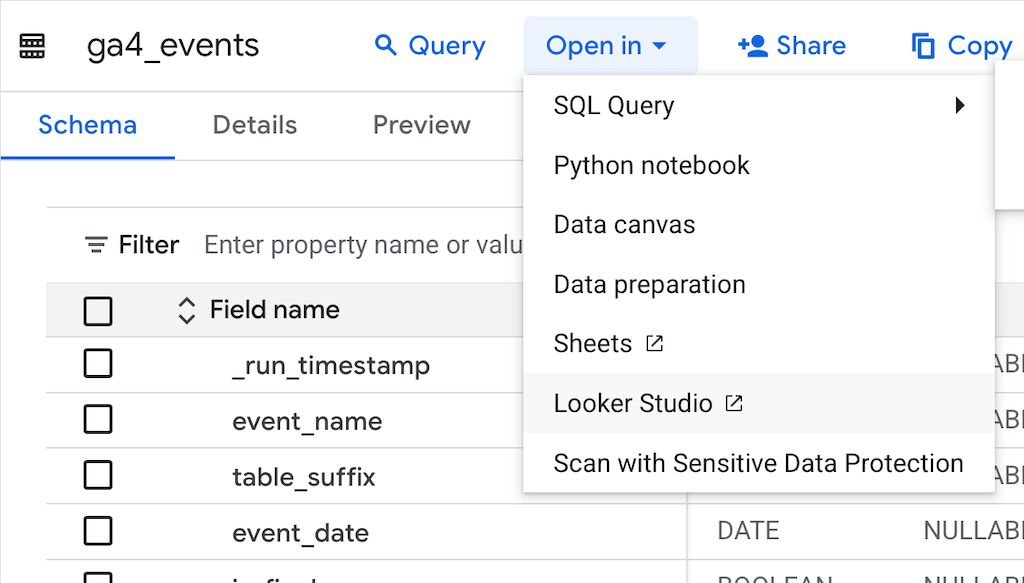Click the Filter label text
1024x583 pixels.
coord(148,245)
